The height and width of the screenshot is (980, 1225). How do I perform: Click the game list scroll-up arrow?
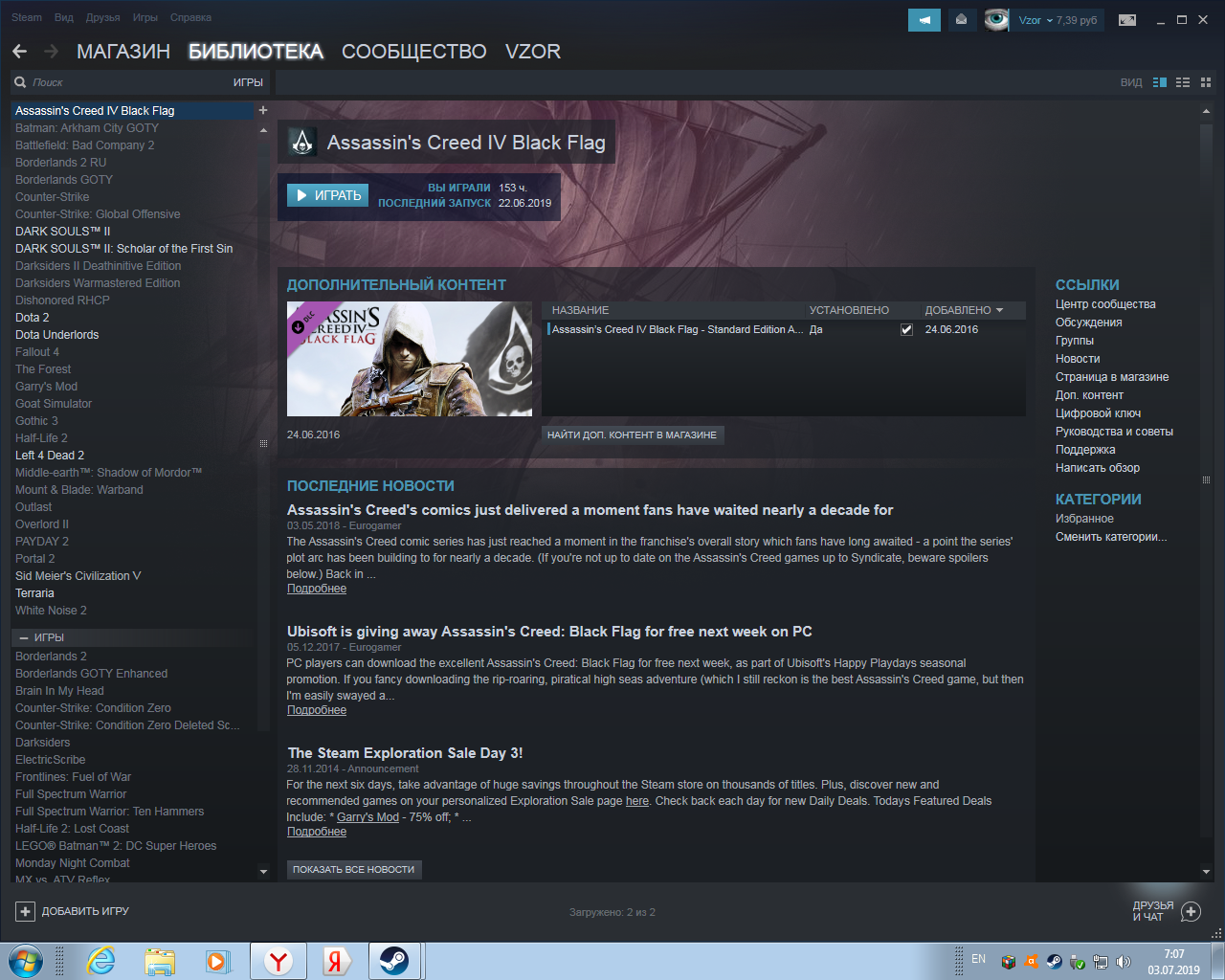tap(263, 130)
